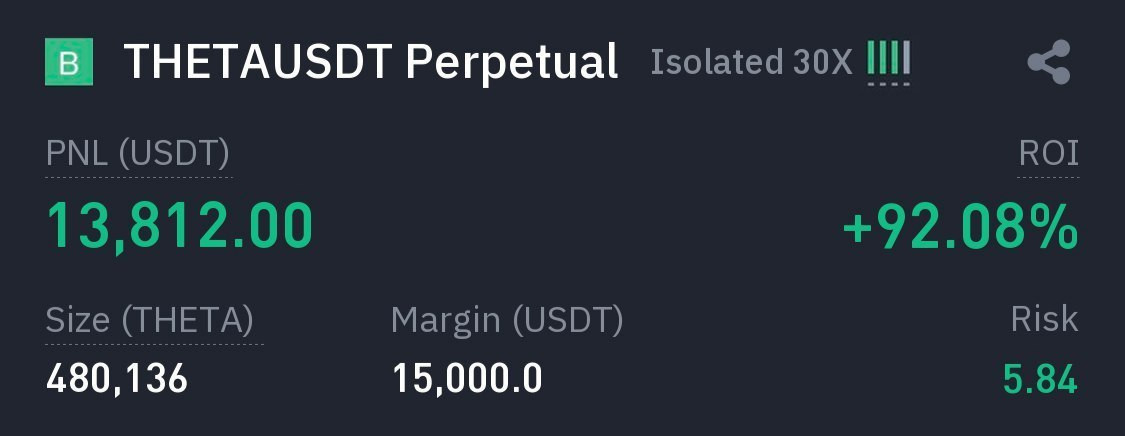
Task: Edit the 15,000.0 margin value
Action: click(467, 379)
